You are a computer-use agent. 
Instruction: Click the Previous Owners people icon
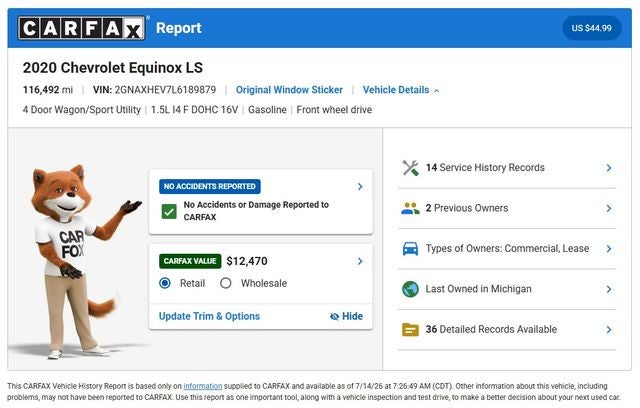tap(410, 208)
